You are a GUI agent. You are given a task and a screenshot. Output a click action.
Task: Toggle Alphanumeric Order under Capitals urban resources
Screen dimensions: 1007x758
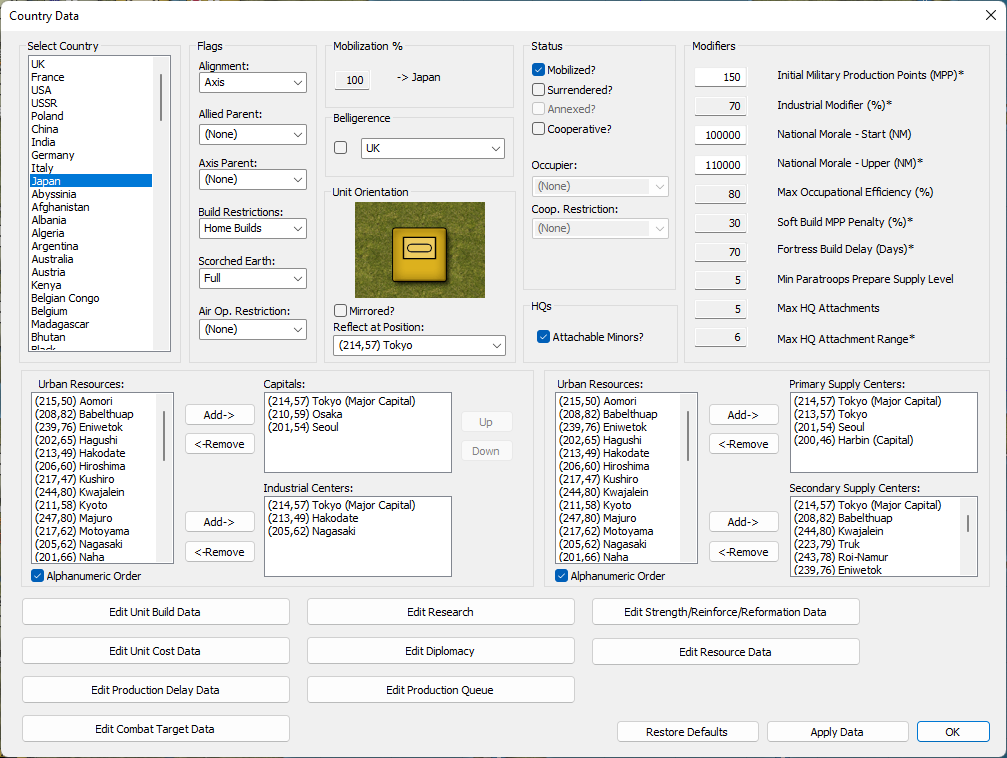click(37, 576)
